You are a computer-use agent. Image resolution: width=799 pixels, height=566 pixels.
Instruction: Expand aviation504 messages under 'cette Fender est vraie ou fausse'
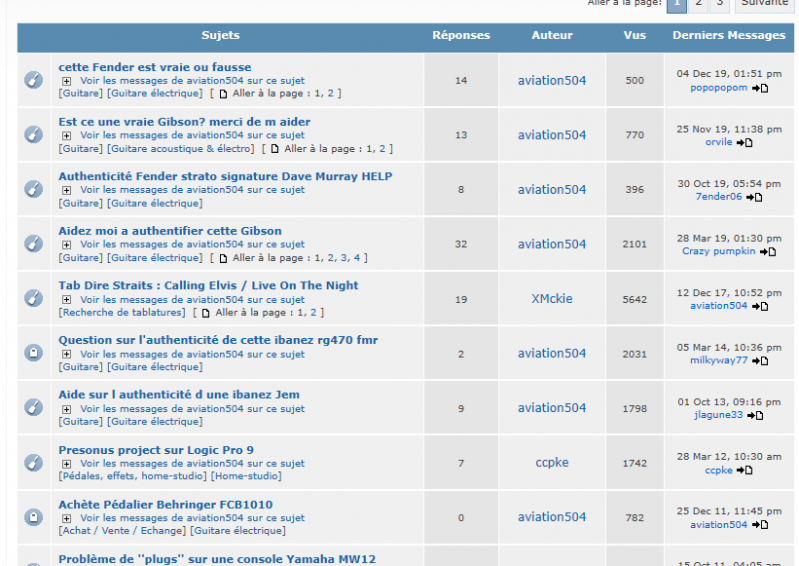tap(67, 81)
